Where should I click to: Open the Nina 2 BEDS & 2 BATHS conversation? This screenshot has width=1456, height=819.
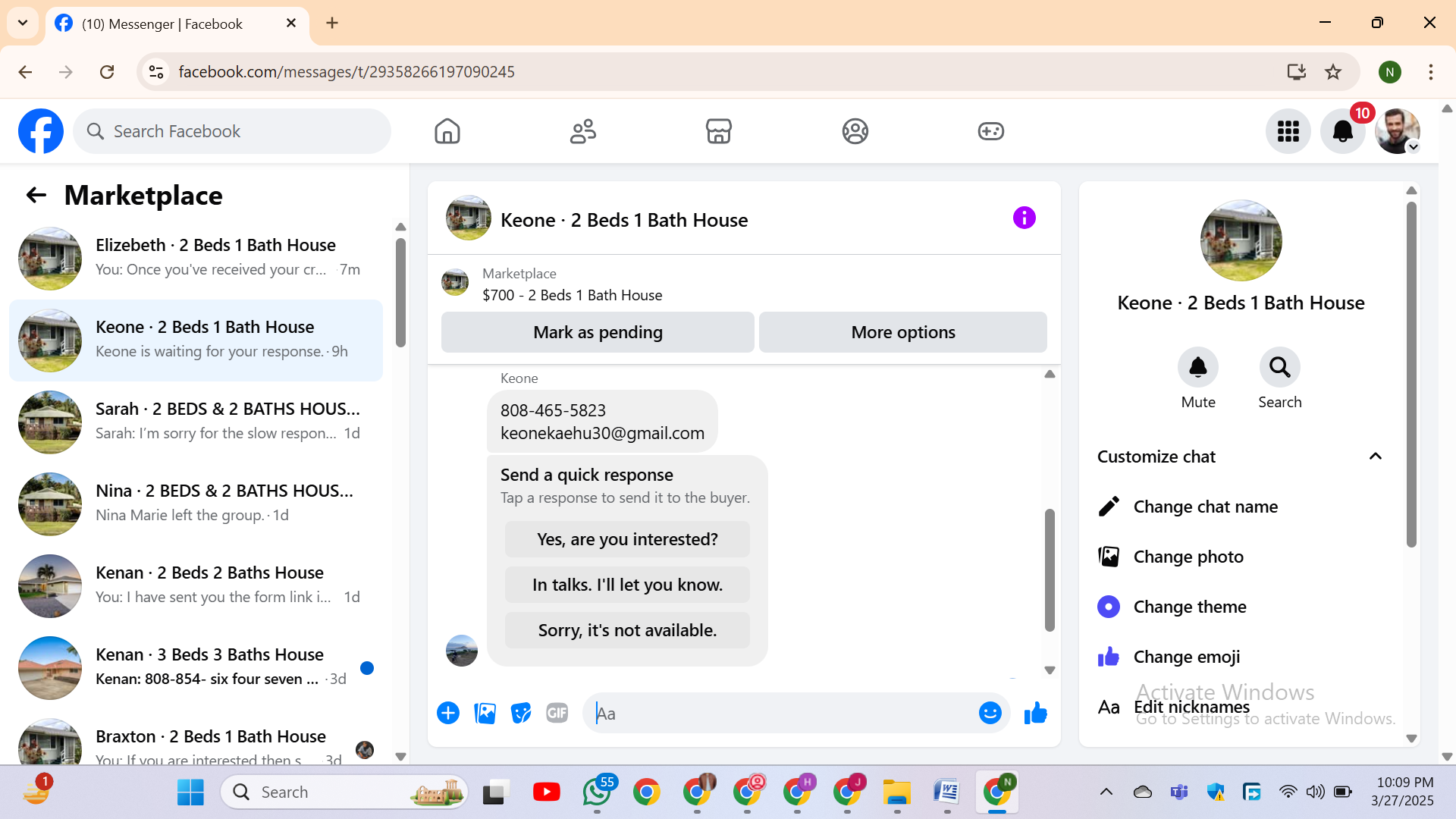(x=196, y=504)
